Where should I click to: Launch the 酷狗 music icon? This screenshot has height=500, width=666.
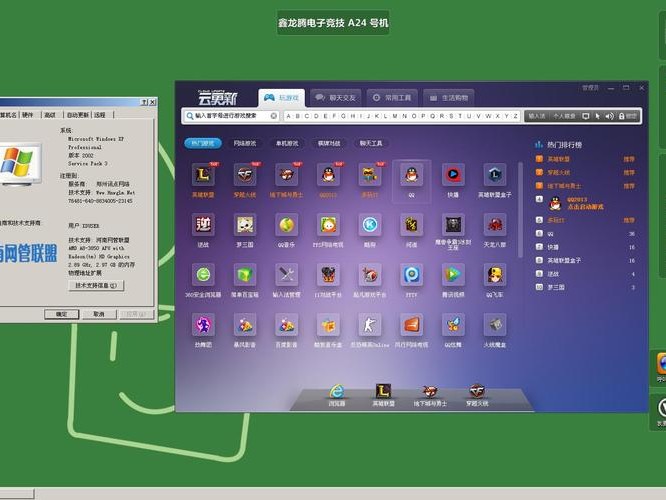click(370, 225)
